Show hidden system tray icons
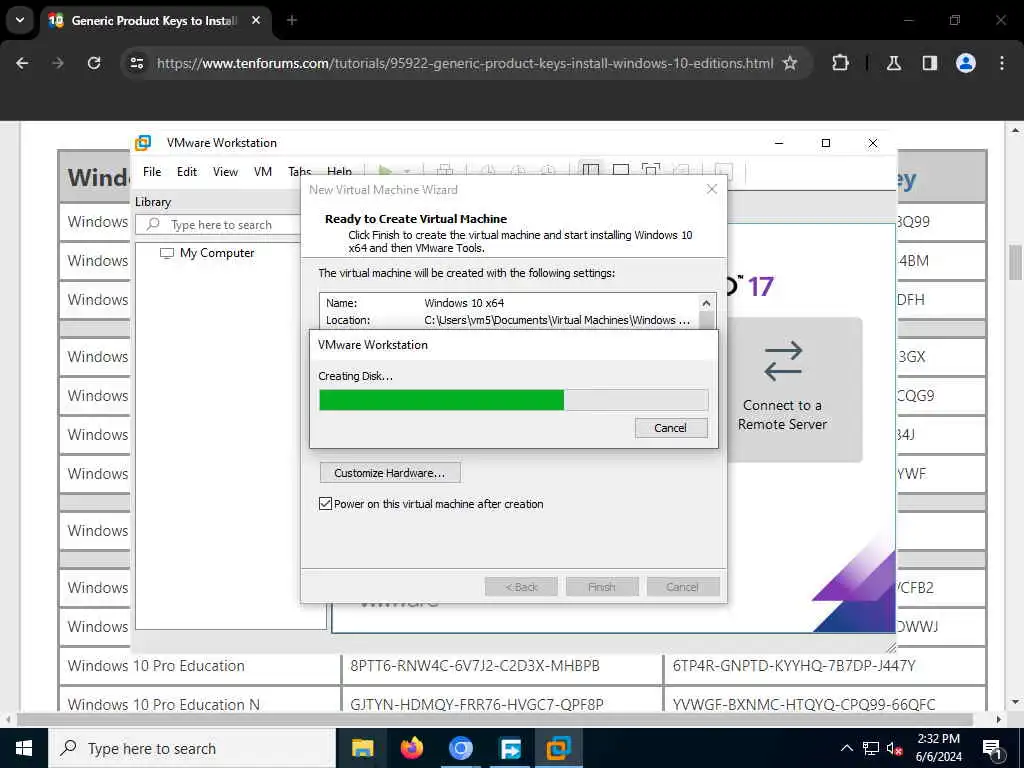This screenshot has height=768, width=1024. (x=846, y=748)
